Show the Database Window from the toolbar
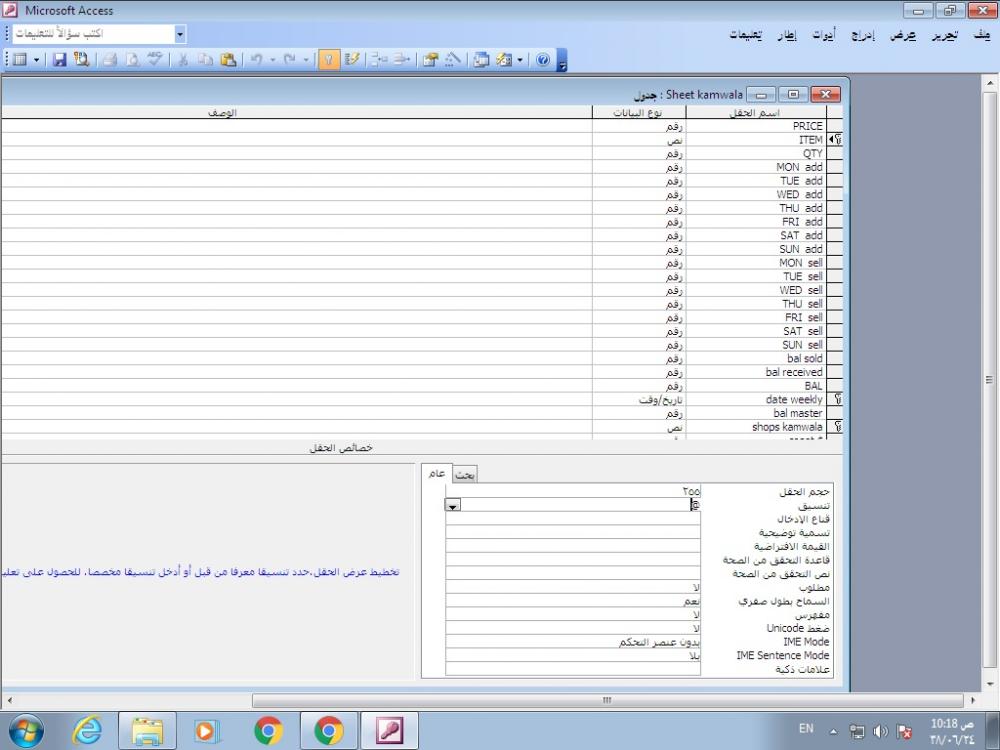Screen dimensions: 1000x750 click(x=482, y=60)
